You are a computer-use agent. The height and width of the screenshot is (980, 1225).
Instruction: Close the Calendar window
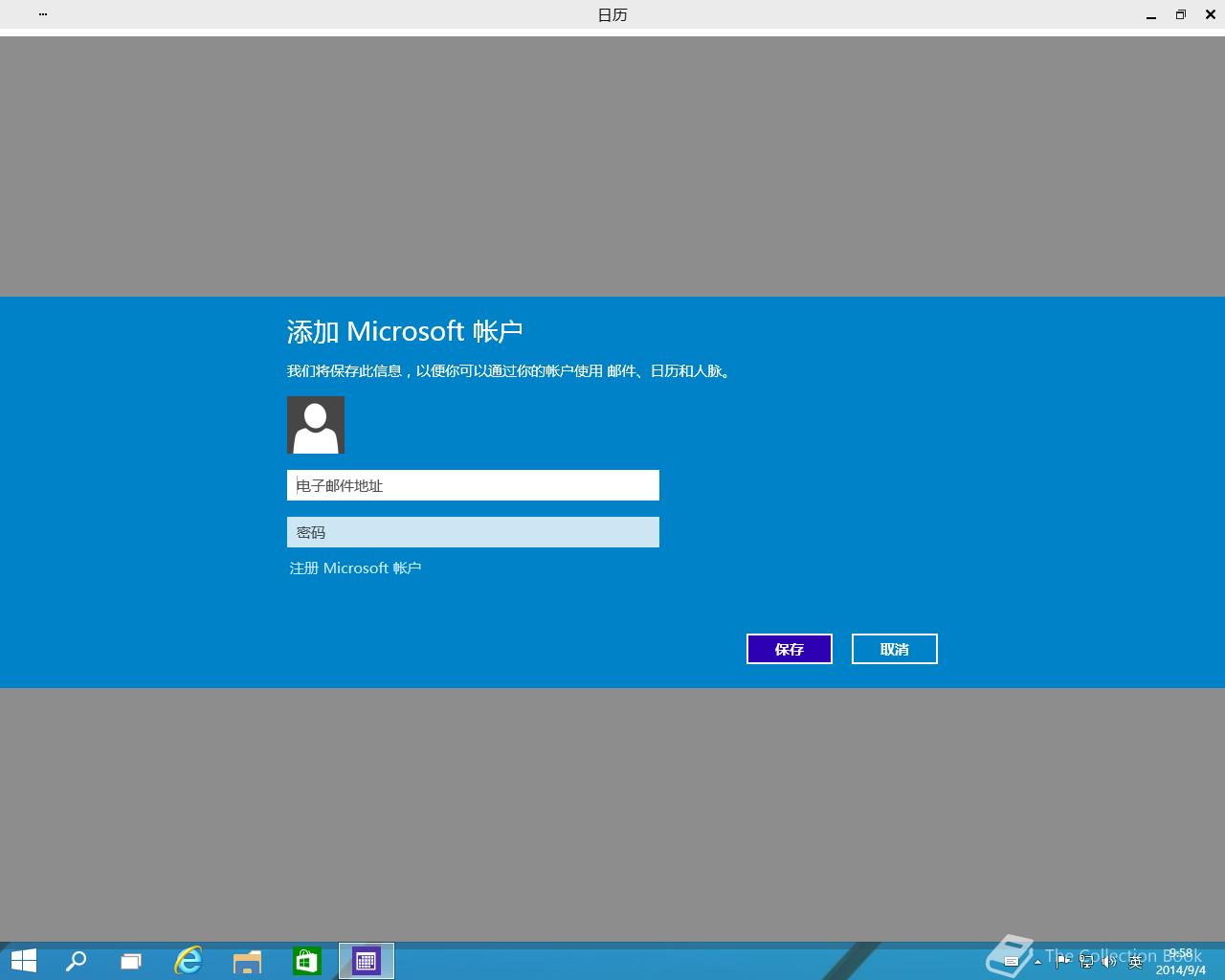[1211, 14]
